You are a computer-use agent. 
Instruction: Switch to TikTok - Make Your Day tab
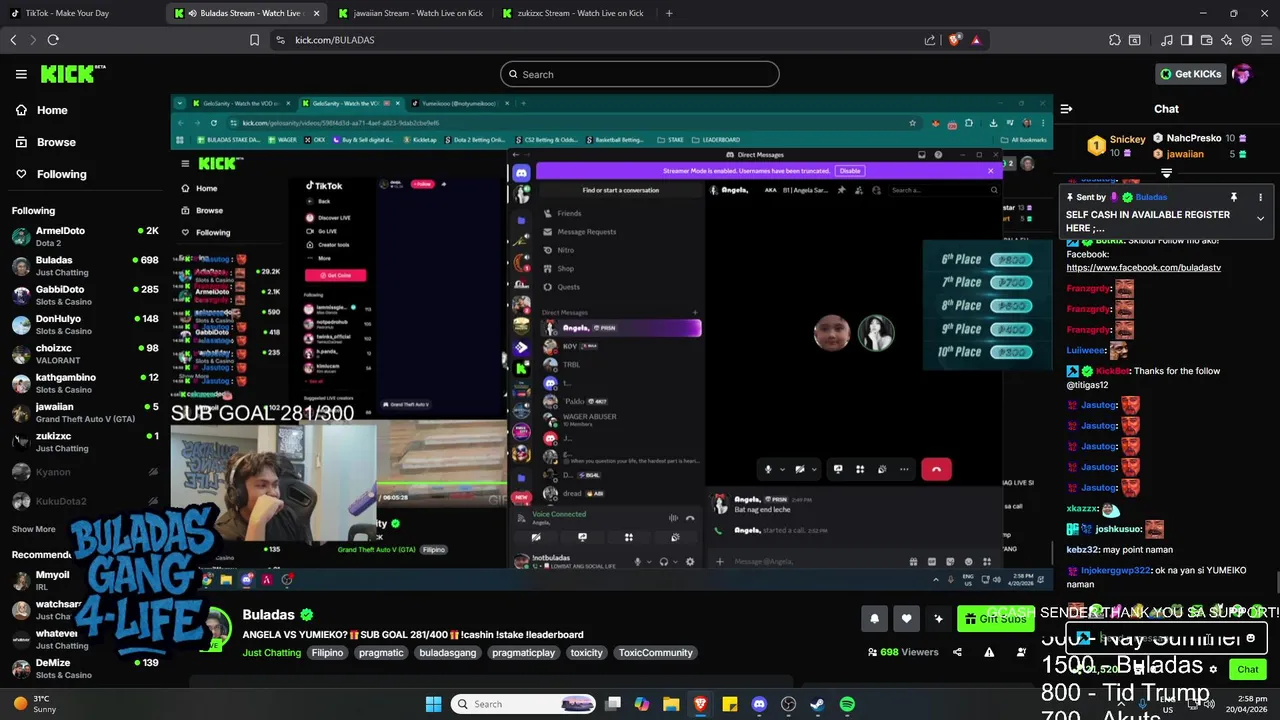(79, 13)
